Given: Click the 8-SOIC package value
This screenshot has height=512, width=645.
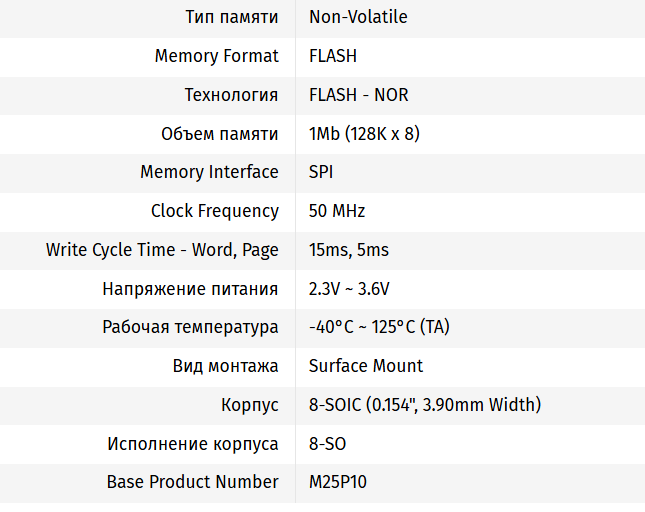Looking at the screenshot, I should click(x=425, y=405).
